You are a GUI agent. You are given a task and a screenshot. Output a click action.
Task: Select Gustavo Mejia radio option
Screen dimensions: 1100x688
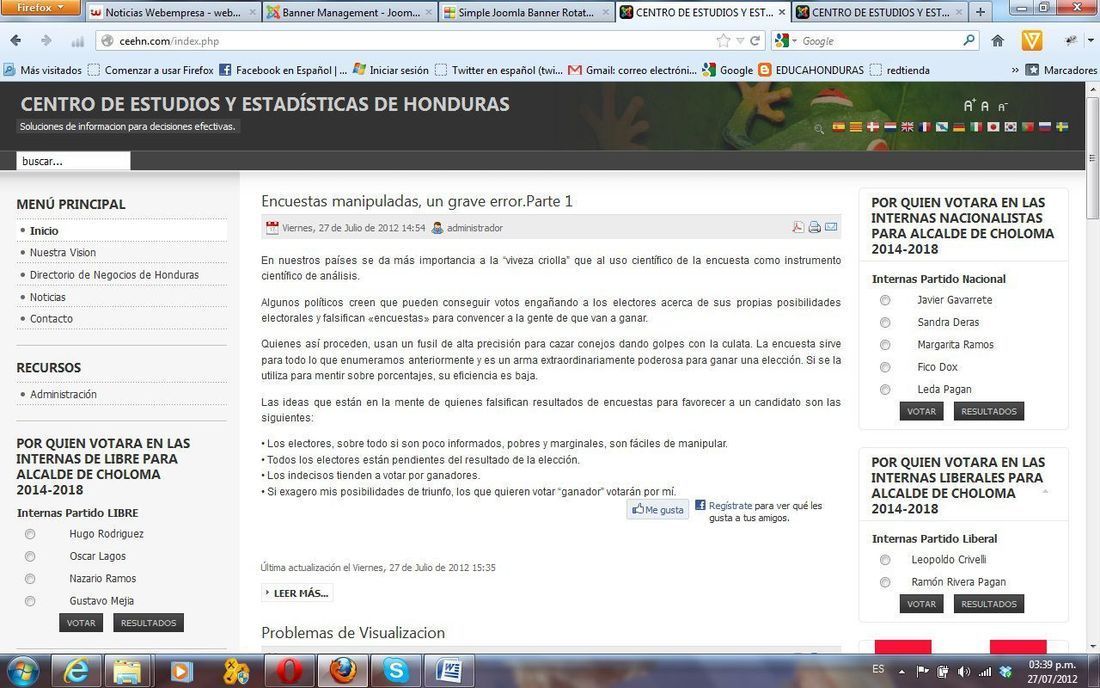(x=29, y=602)
